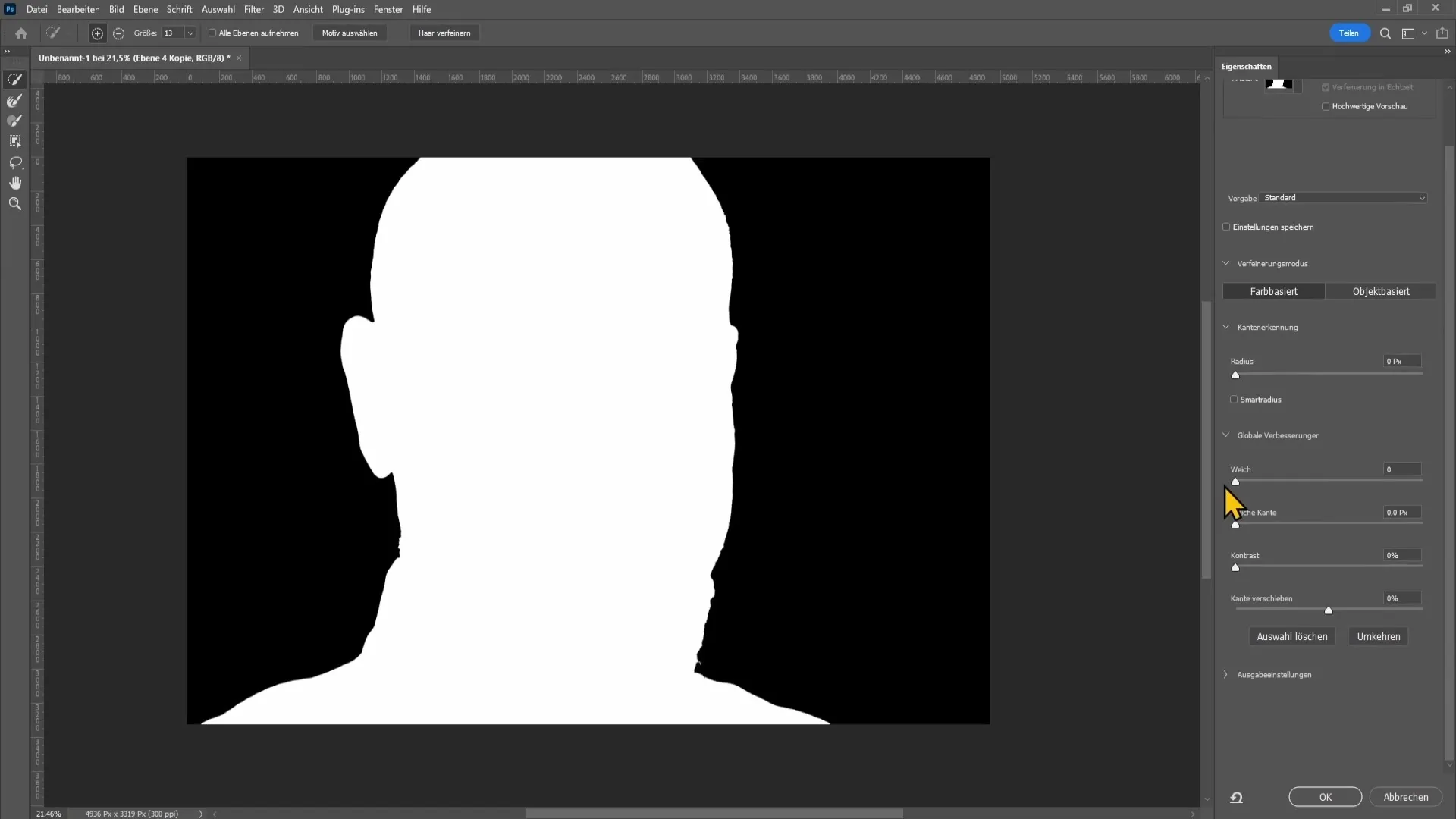Select the Zoom tool
1456x819 pixels.
(x=15, y=203)
